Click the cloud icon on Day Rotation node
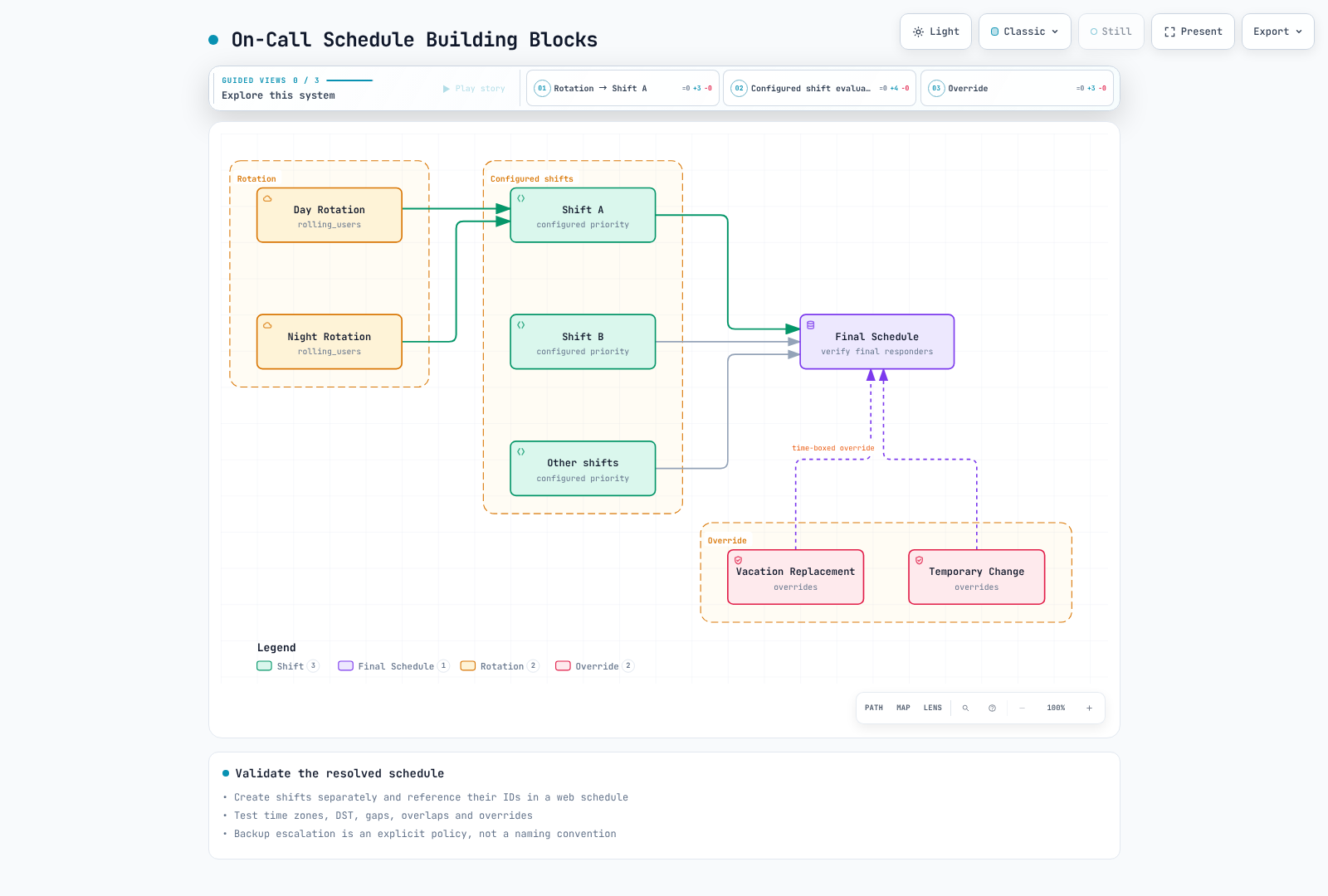 point(267,199)
